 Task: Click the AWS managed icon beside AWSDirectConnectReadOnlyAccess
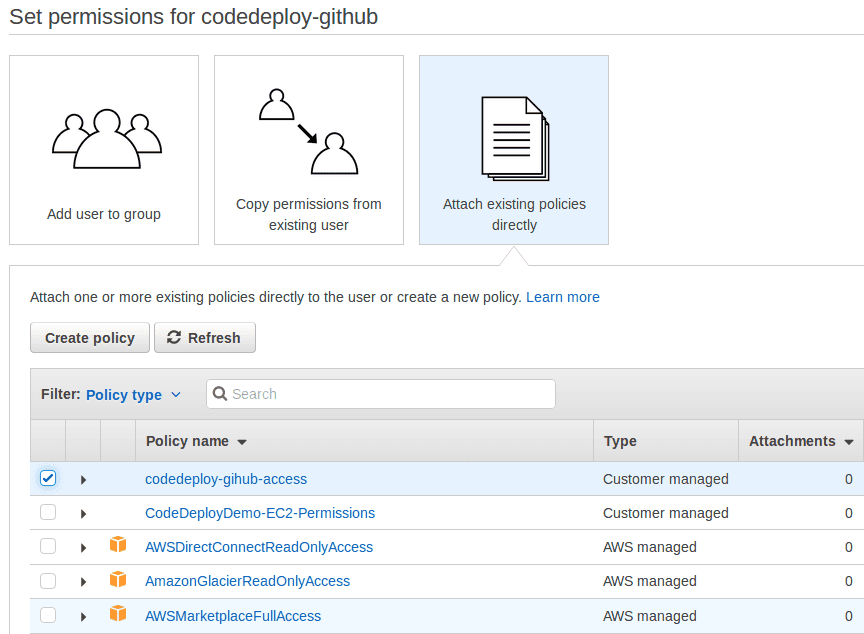tap(118, 546)
